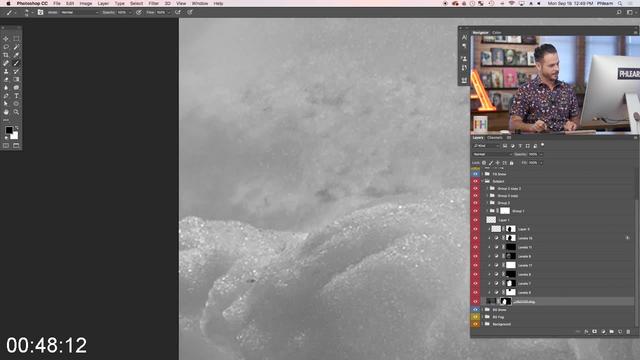
Task: Select the Ellipse shape tool
Action: tap(16, 104)
